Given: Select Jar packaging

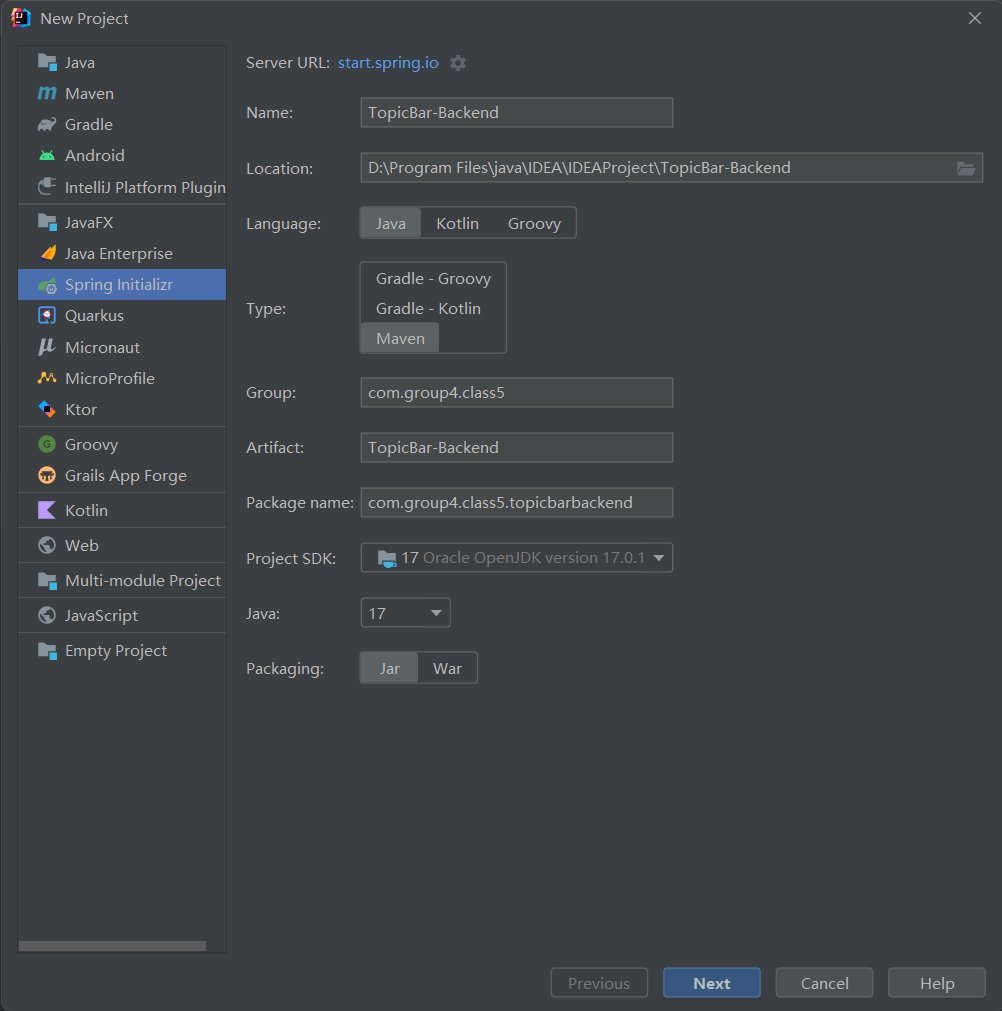Looking at the screenshot, I should pos(389,668).
